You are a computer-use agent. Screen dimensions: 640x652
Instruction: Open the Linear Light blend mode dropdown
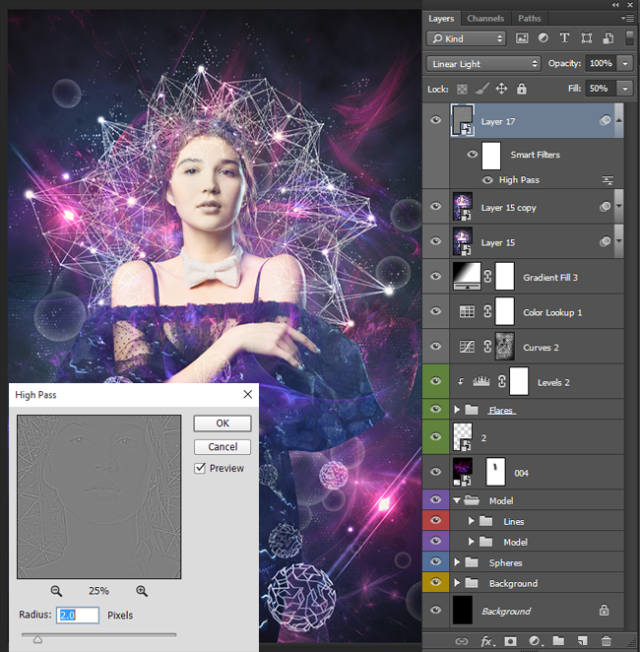pyautogui.click(x=484, y=63)
